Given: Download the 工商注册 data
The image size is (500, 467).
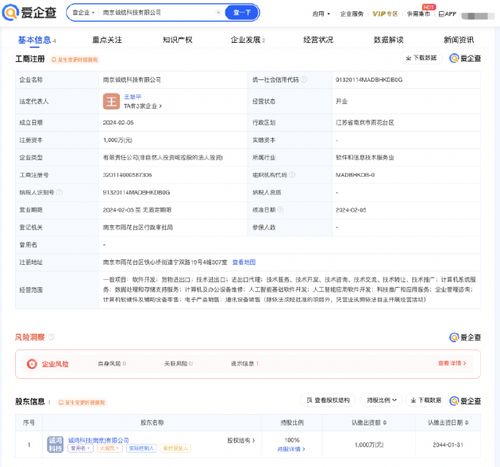Looking at the screenshot, I should coord(421,58).
